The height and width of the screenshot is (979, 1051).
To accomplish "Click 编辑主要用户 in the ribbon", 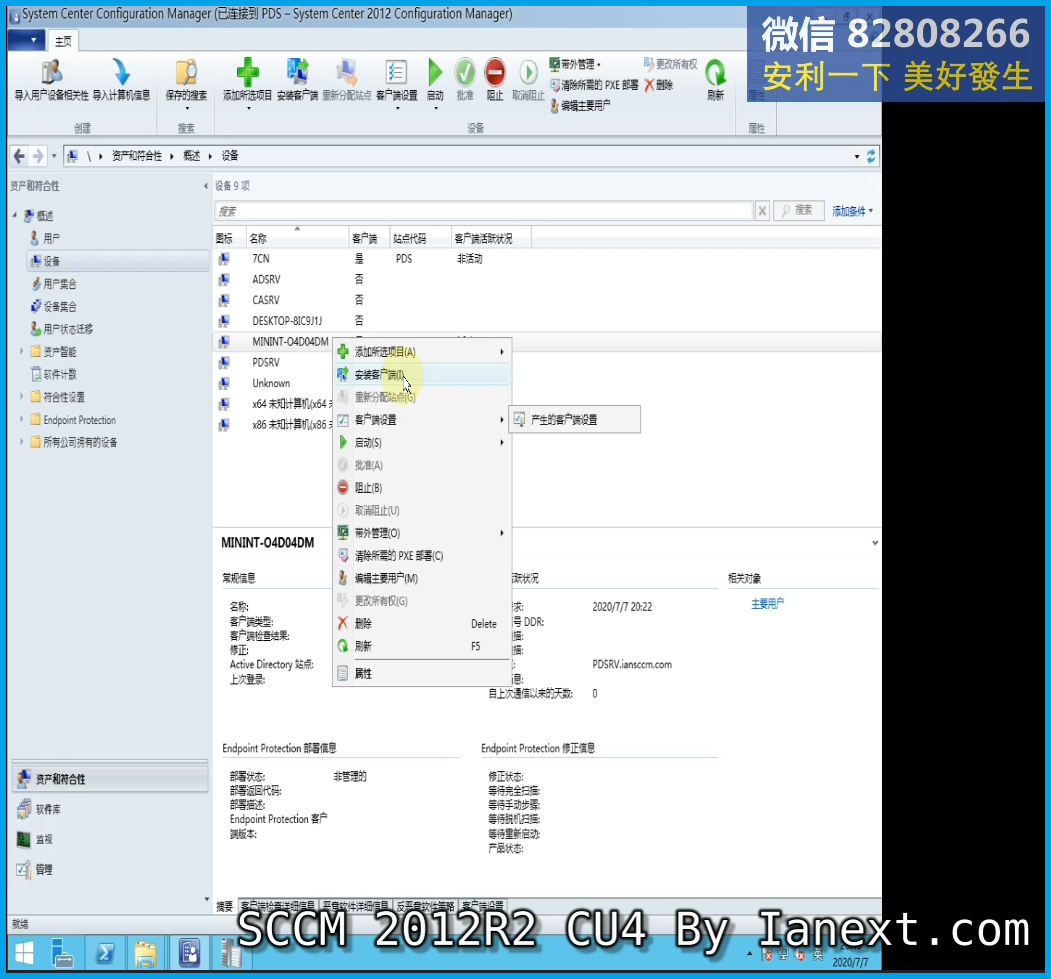I will coord(580,105).
